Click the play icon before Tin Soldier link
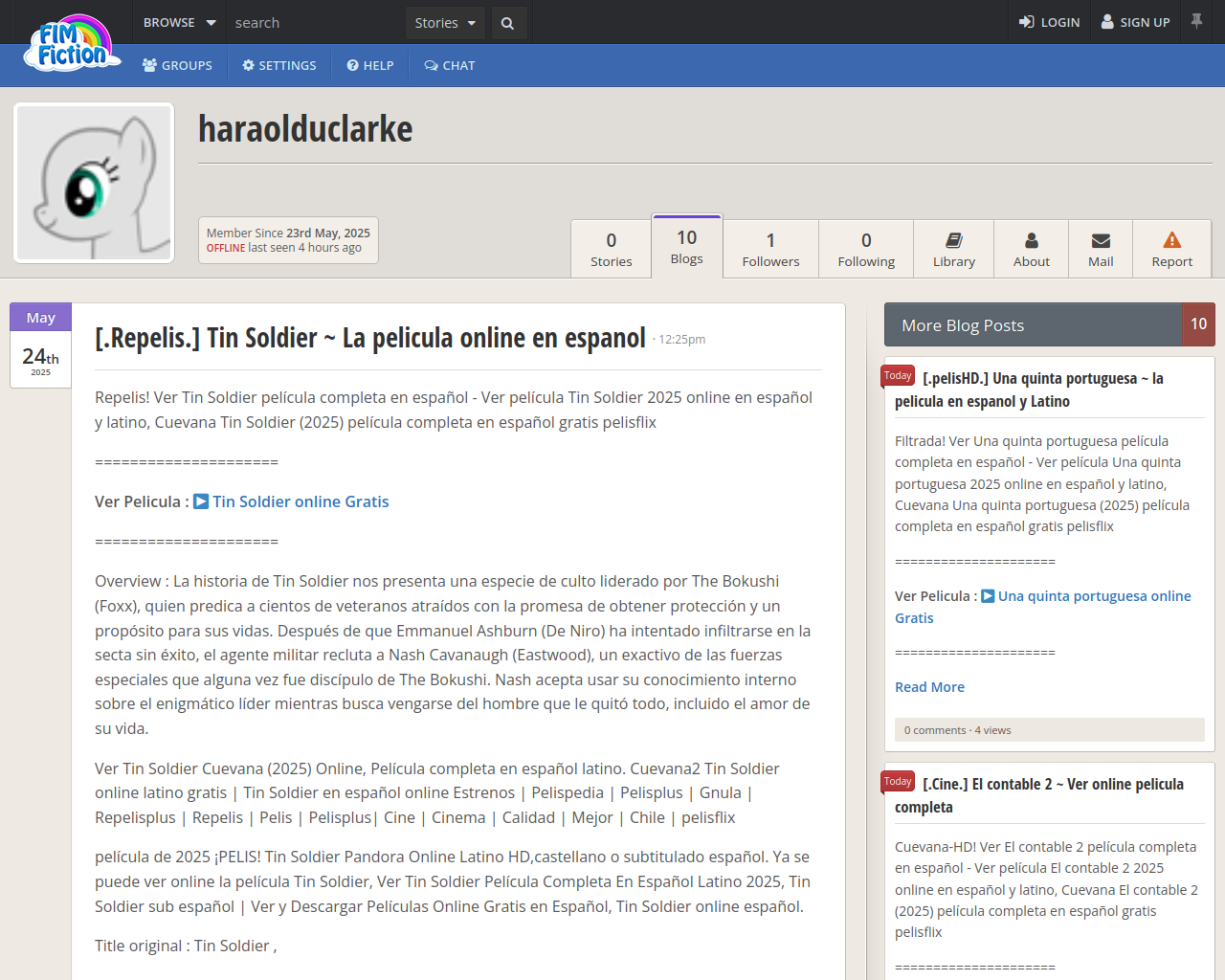The width and height of the screenshot is (1225, 980). [201, 501]
